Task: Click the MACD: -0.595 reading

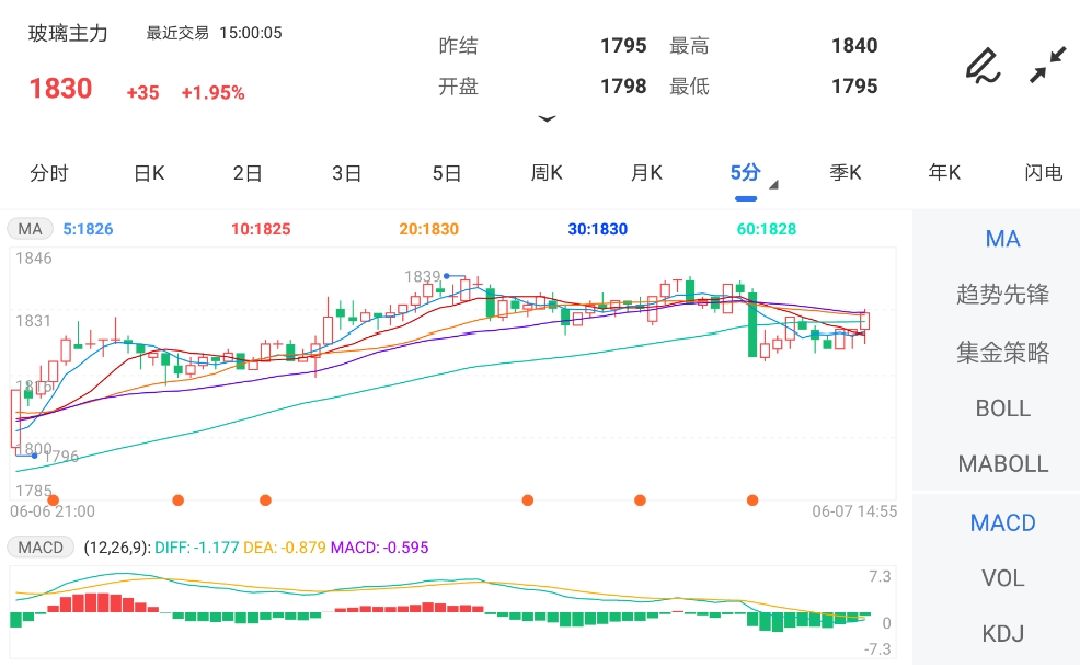Action: pyautogui.click(x=380, y=548)
